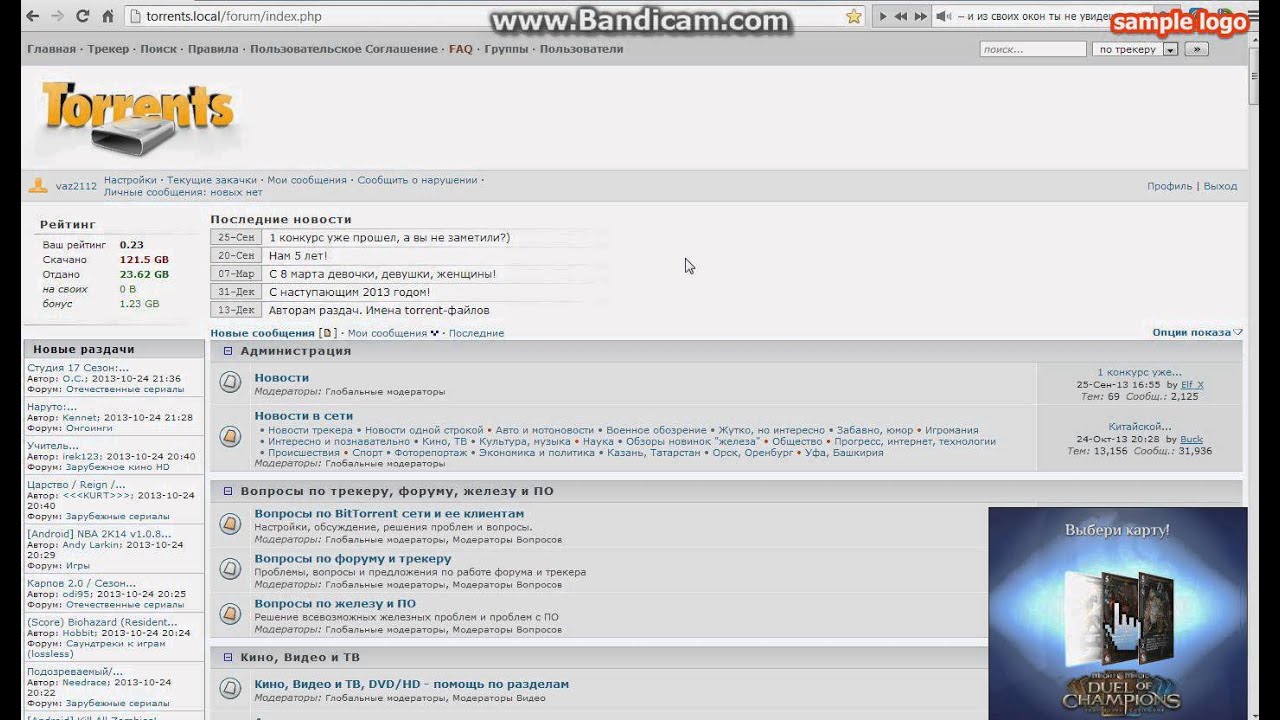The height and width of the screenshot is (720, 1280).
Task: Click the Torrents site logo
Action: coord(137,118)
